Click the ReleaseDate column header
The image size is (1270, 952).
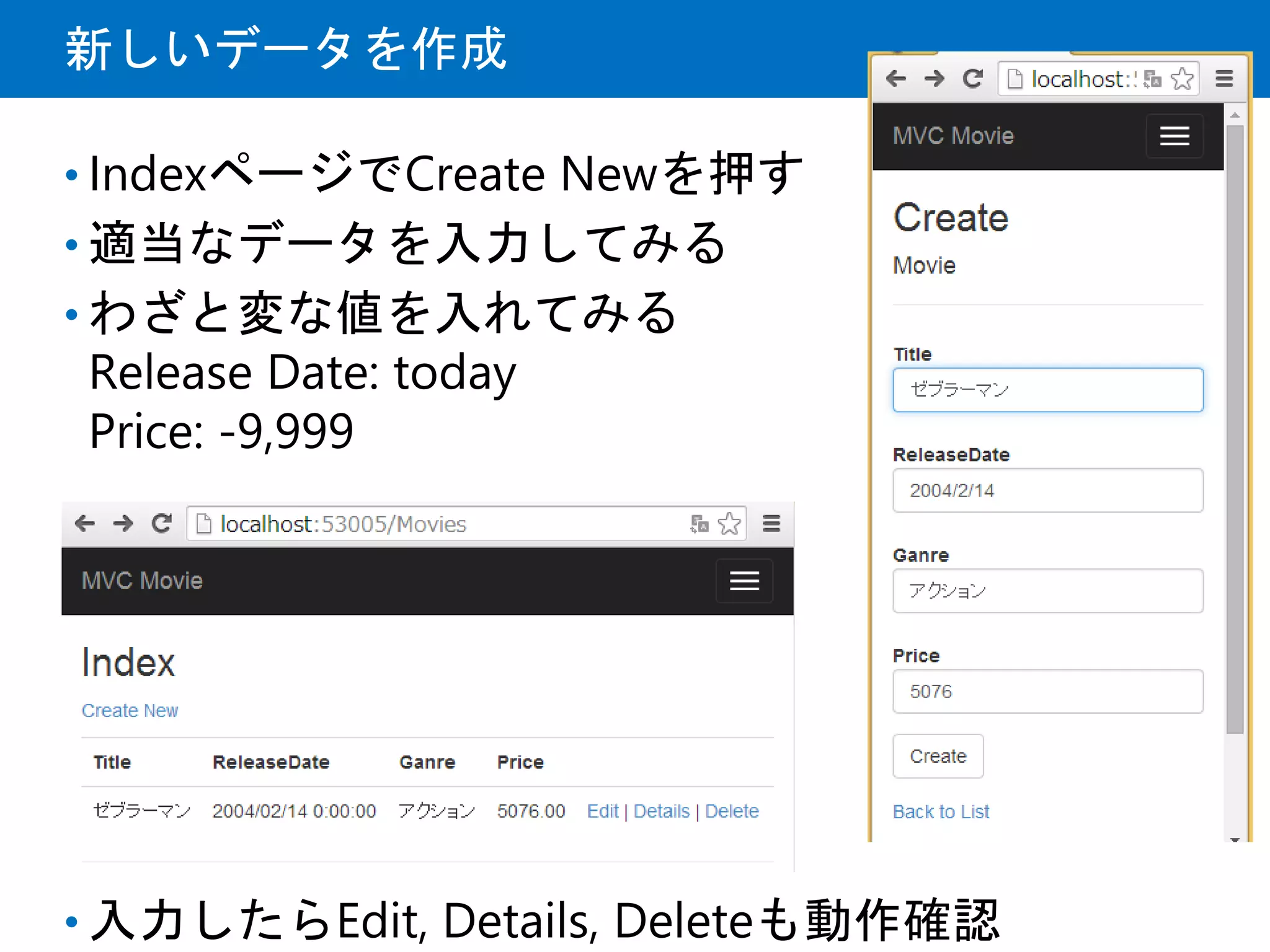[271, 762]
